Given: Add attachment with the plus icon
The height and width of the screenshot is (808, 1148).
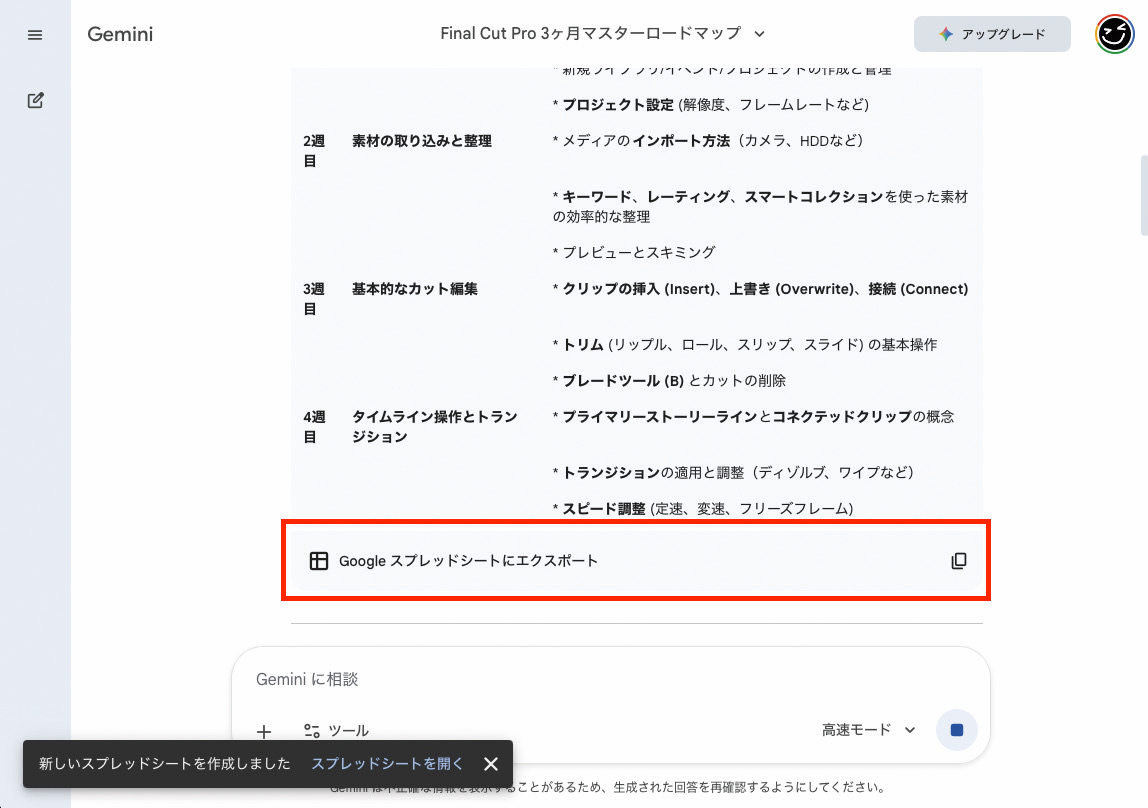Looking at the screenshot, I should pos(264,730).
